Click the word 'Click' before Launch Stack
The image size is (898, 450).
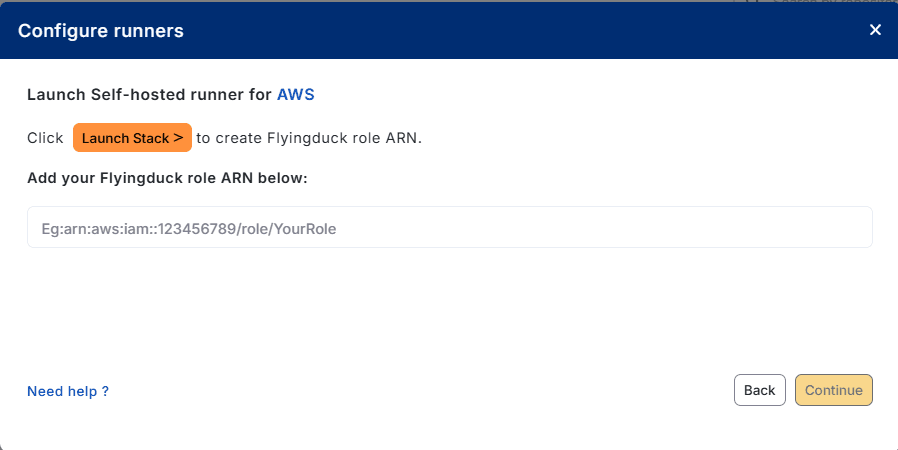point(46,138)
